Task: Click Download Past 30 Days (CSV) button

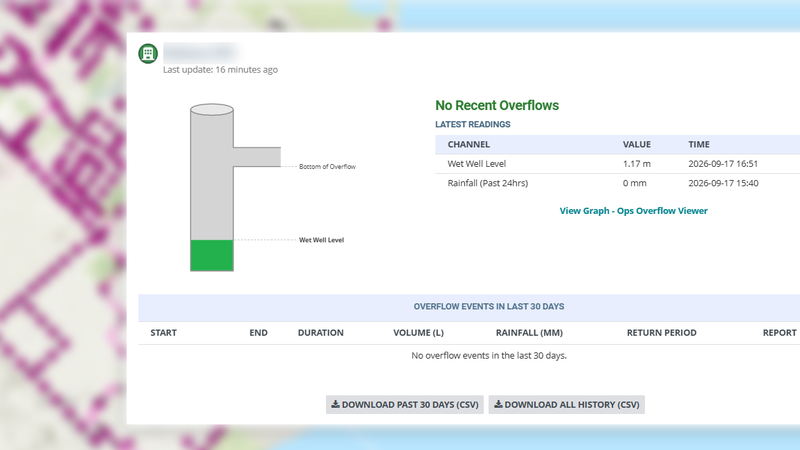Action: 405,405
